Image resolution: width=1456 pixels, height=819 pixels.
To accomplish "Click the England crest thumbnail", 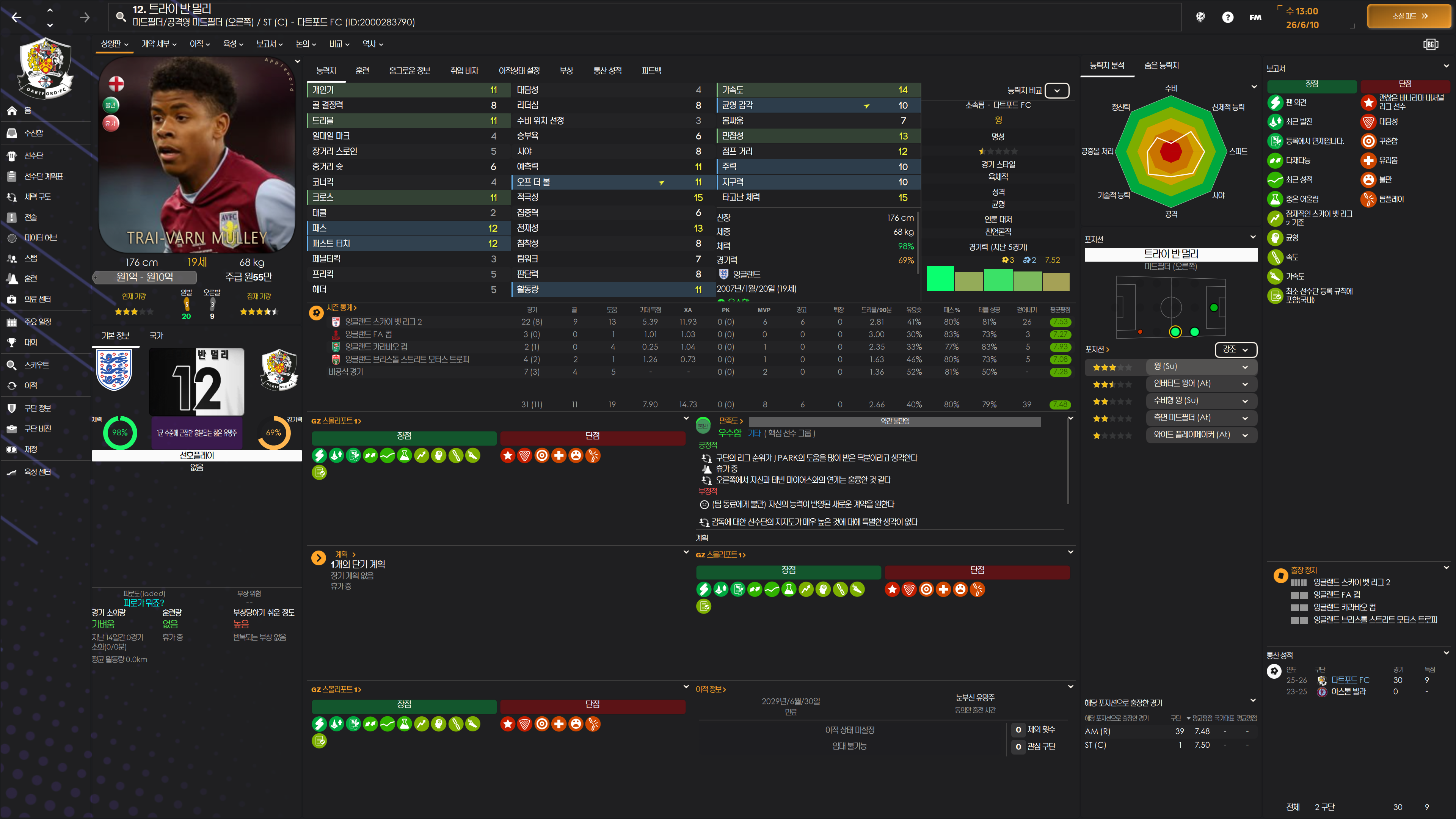I will (115, 370).
